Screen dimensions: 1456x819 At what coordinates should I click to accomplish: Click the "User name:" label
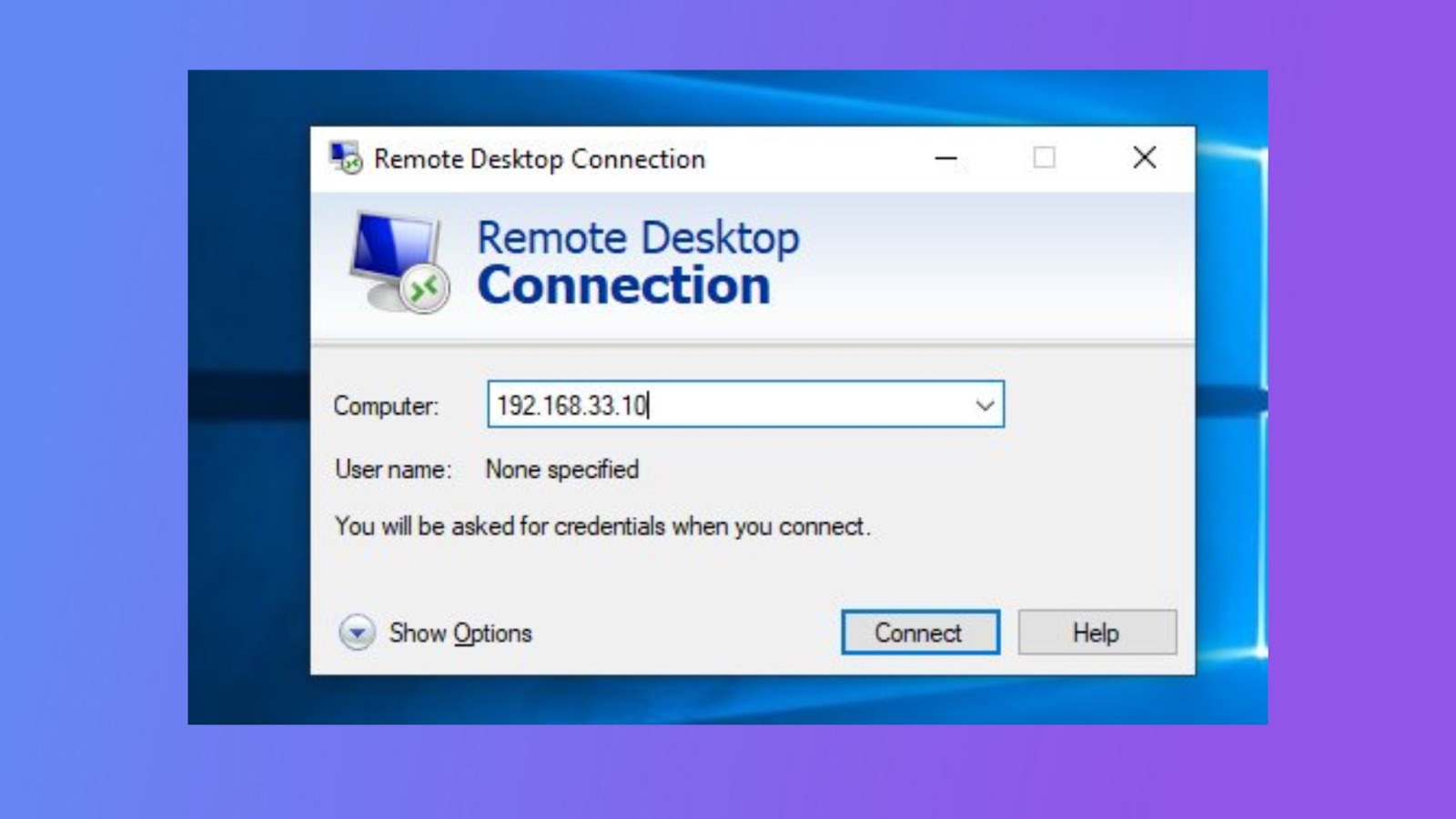(393, 470)
